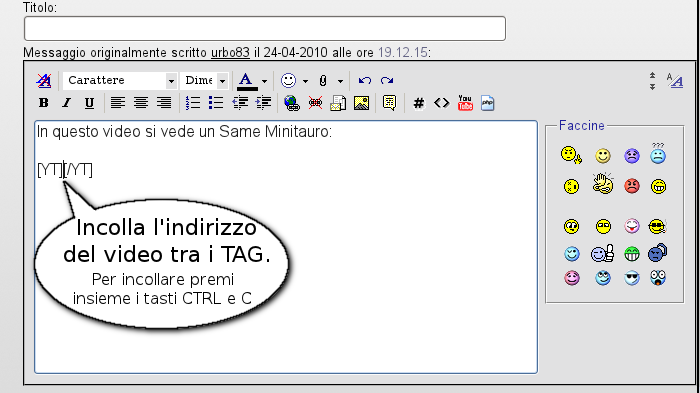The image size is (700, 393).
Task: Insert hyperlink globe icon
Action: tap(292, 103)
